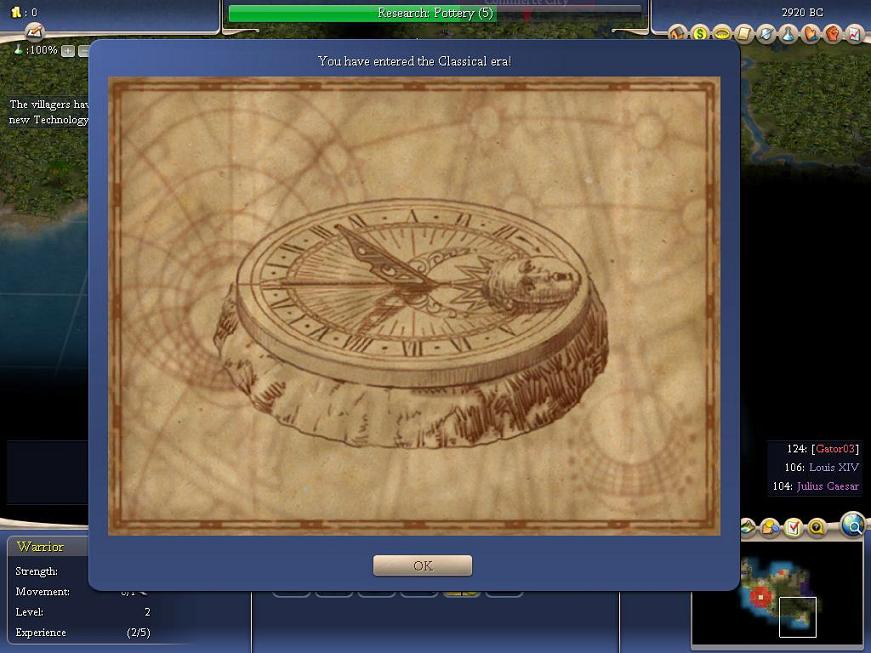Open the yellow question bubble icon

(x=817, y=526)
